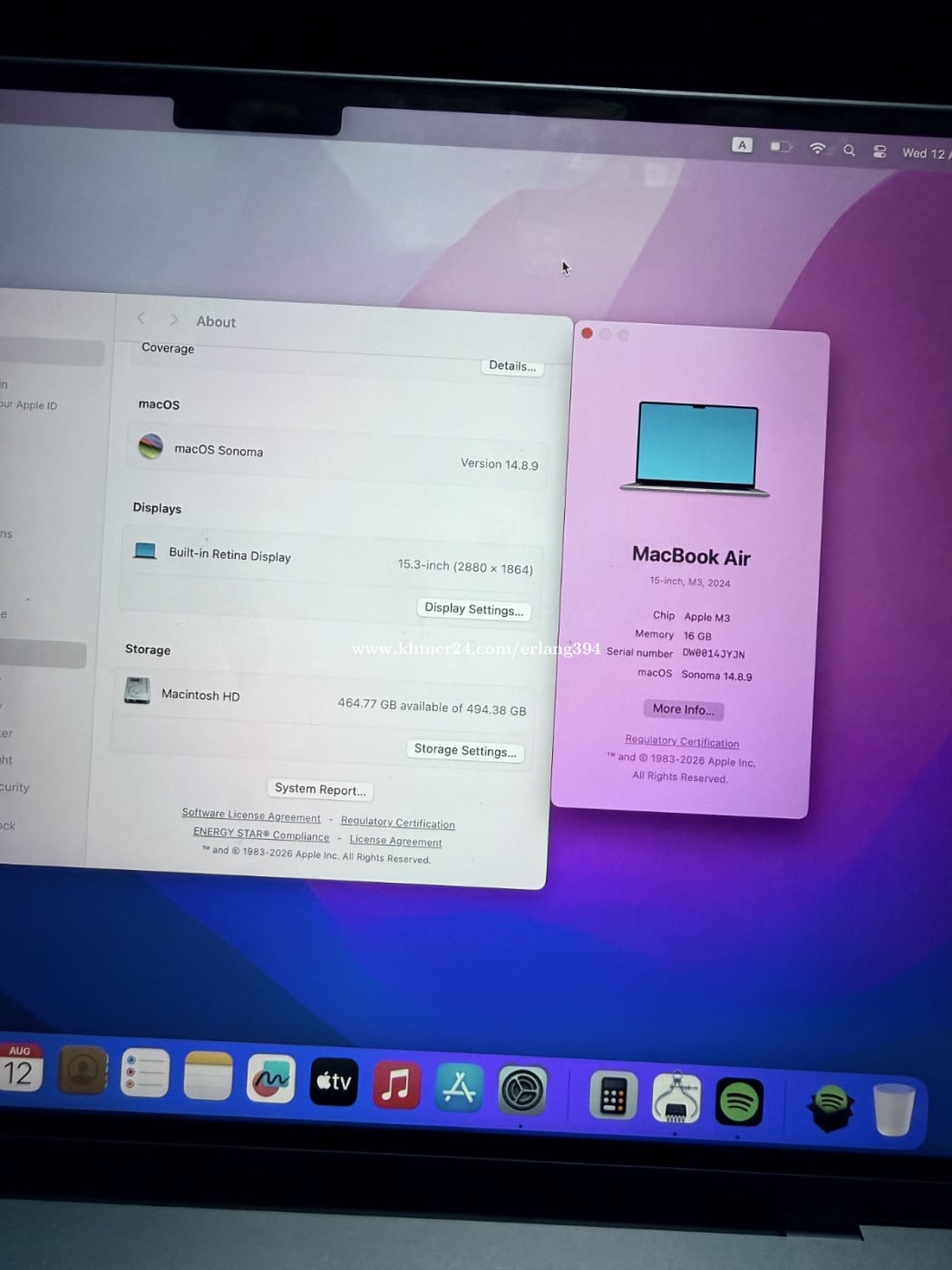Click the macOS Sonoma label

tap(219, 450)
